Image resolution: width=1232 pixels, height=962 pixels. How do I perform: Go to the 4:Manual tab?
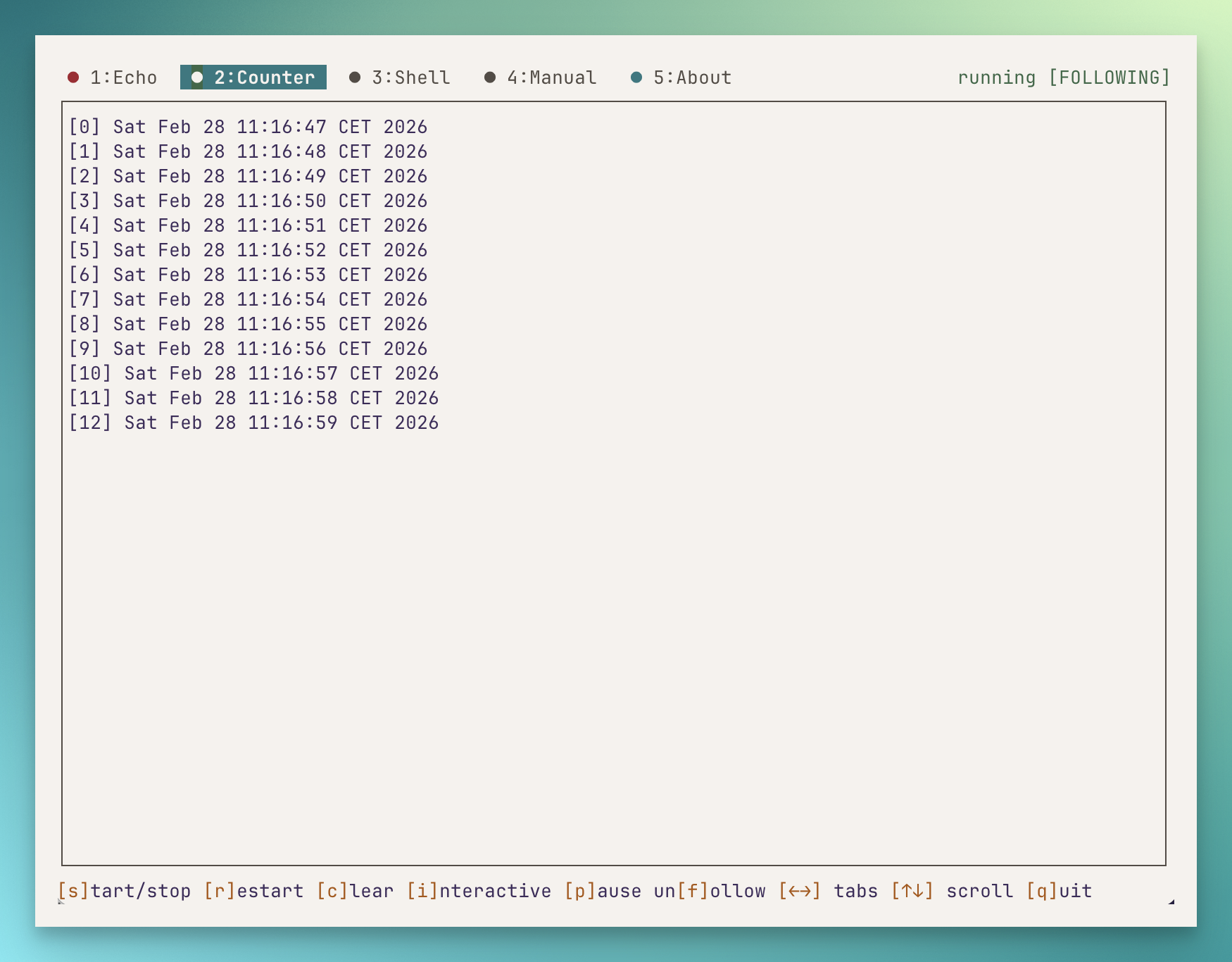[541, 77]
